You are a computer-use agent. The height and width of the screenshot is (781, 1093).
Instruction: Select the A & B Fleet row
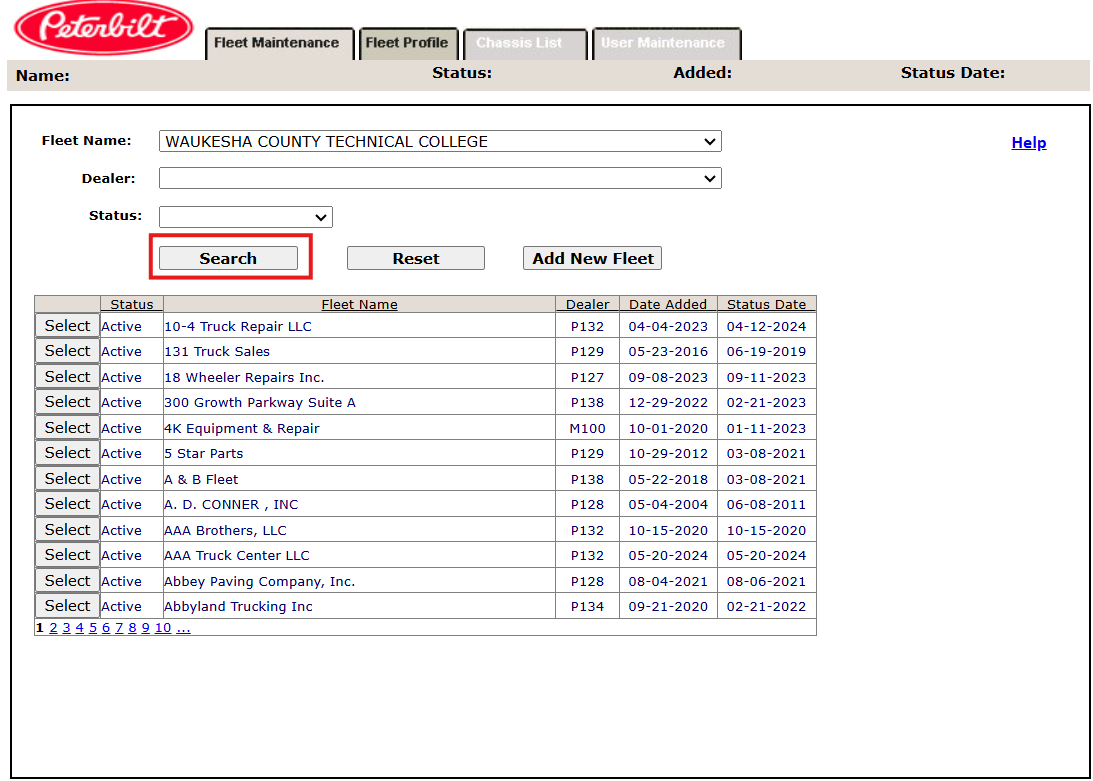tap(68, 478)
